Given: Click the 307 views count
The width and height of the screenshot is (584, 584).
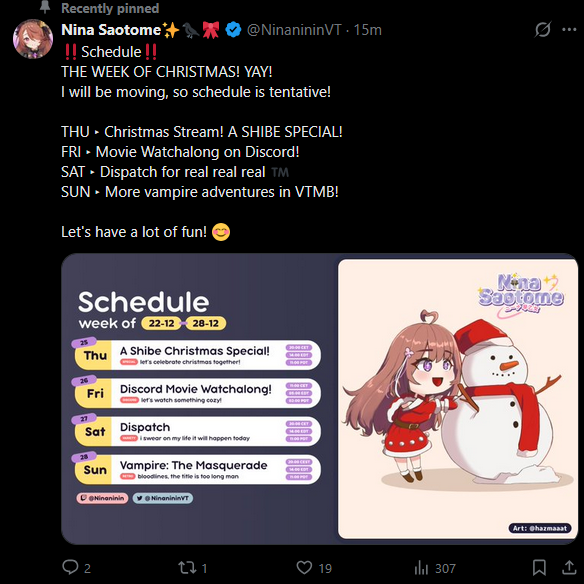Looking at the screenshot, I should [445, 568].
